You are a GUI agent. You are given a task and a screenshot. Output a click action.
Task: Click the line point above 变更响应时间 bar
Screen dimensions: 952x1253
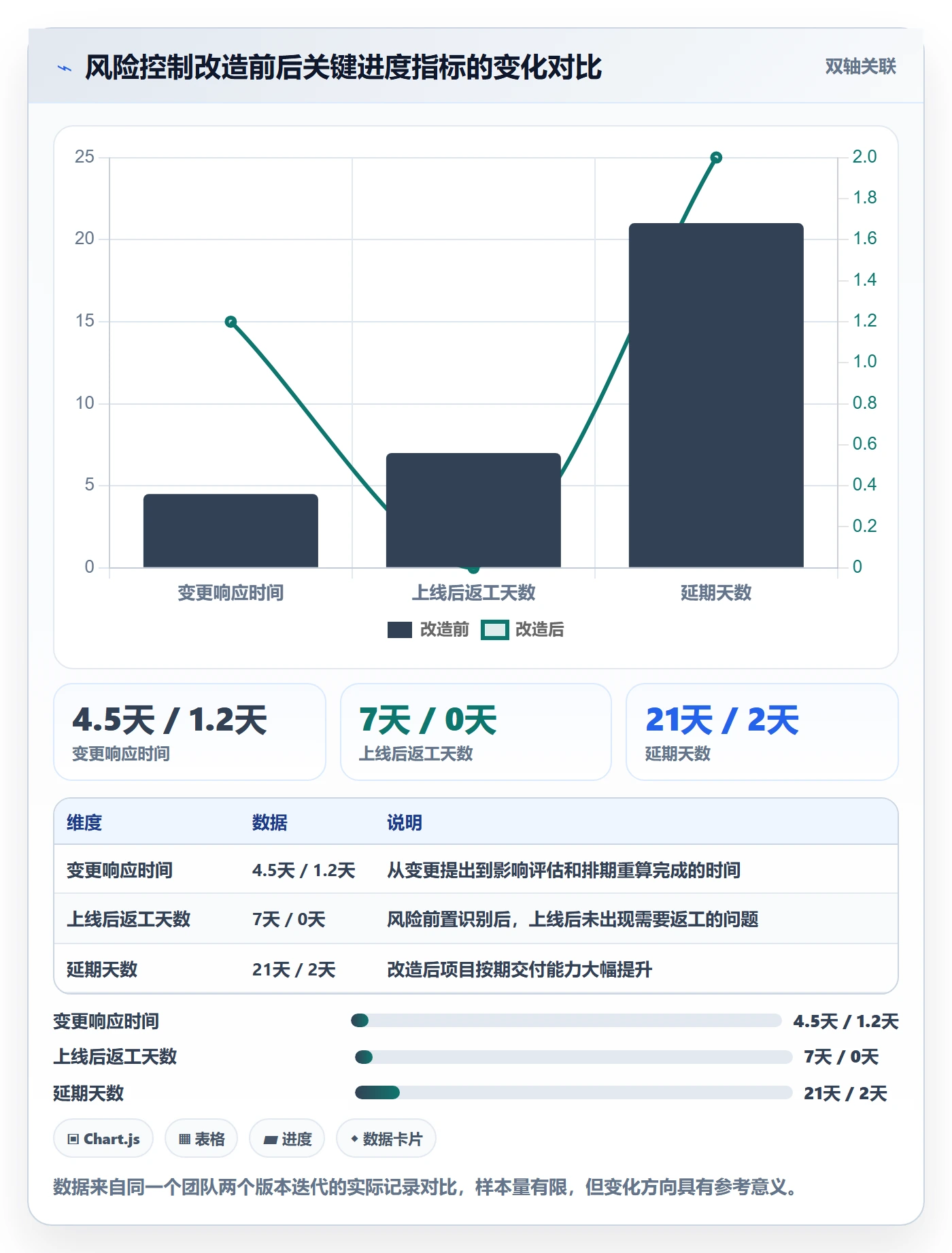coord(231,322)
